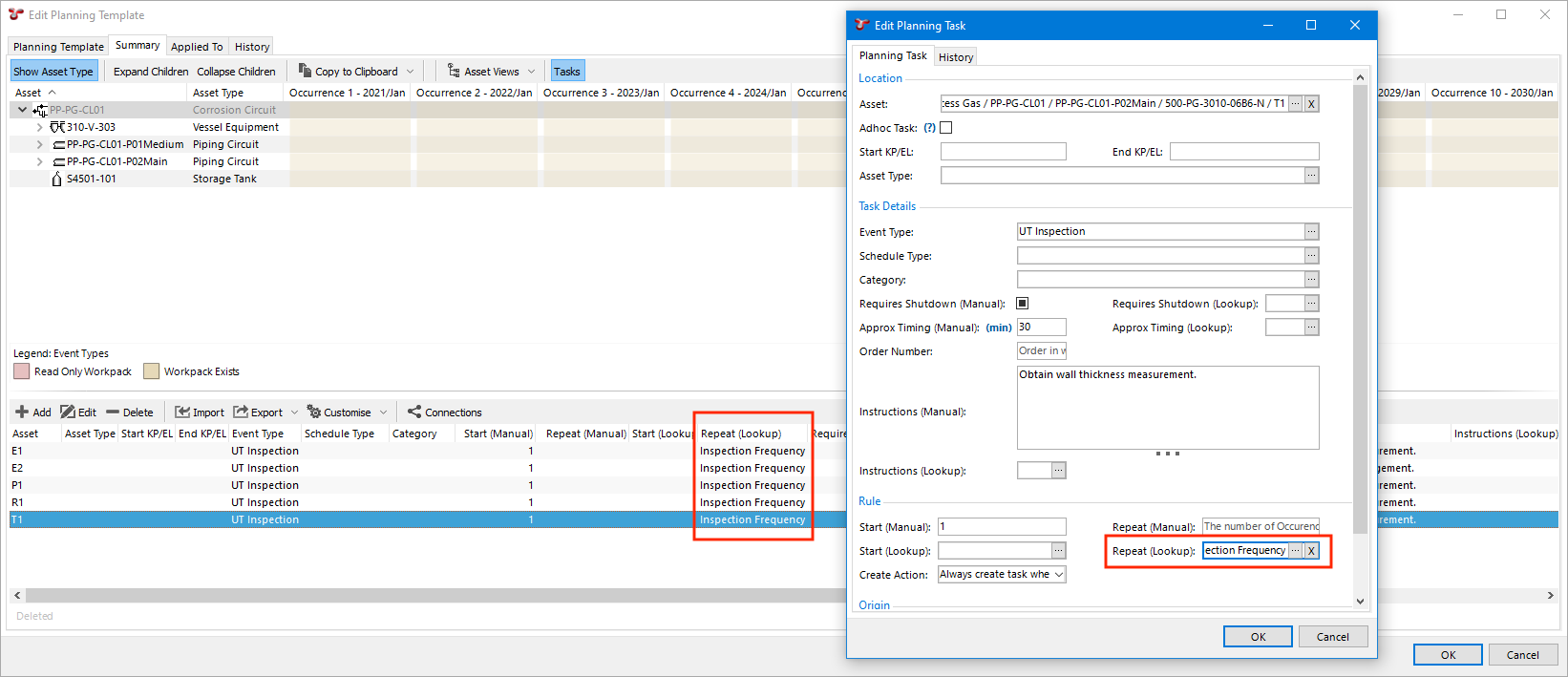Image resolution: width=1568 pixels, height=677 pixels.
Task: Open the Create Action dropdown
Action: [x=1001, y=575]
